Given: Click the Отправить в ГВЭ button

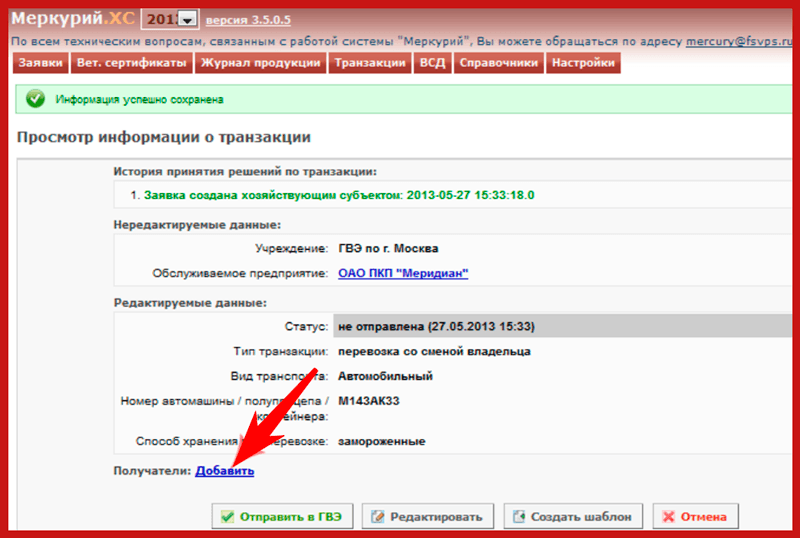Looking at the screenshot, I should click(x=283, y=517).
